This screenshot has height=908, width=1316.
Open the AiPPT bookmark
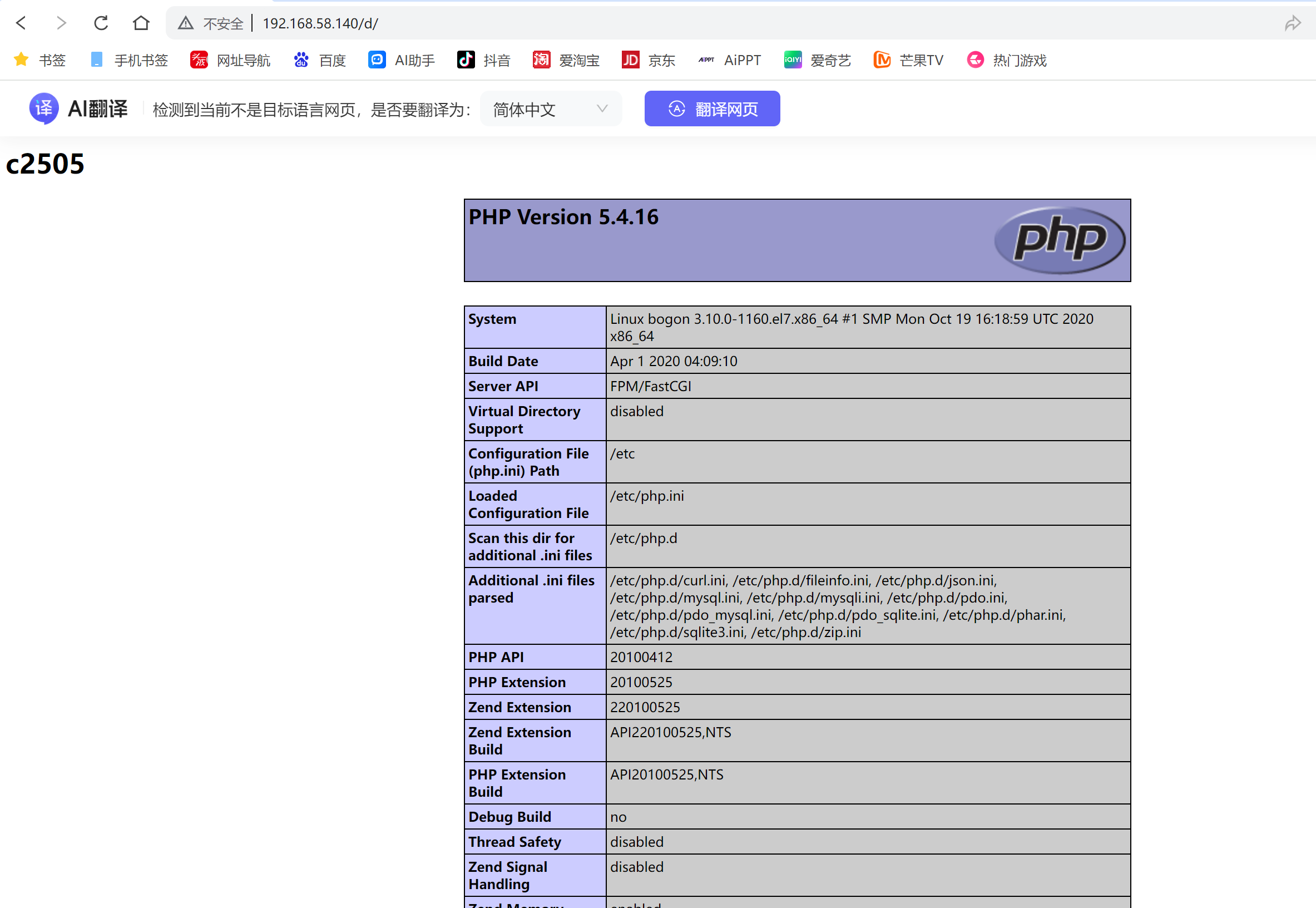click(x=730, y=60)
